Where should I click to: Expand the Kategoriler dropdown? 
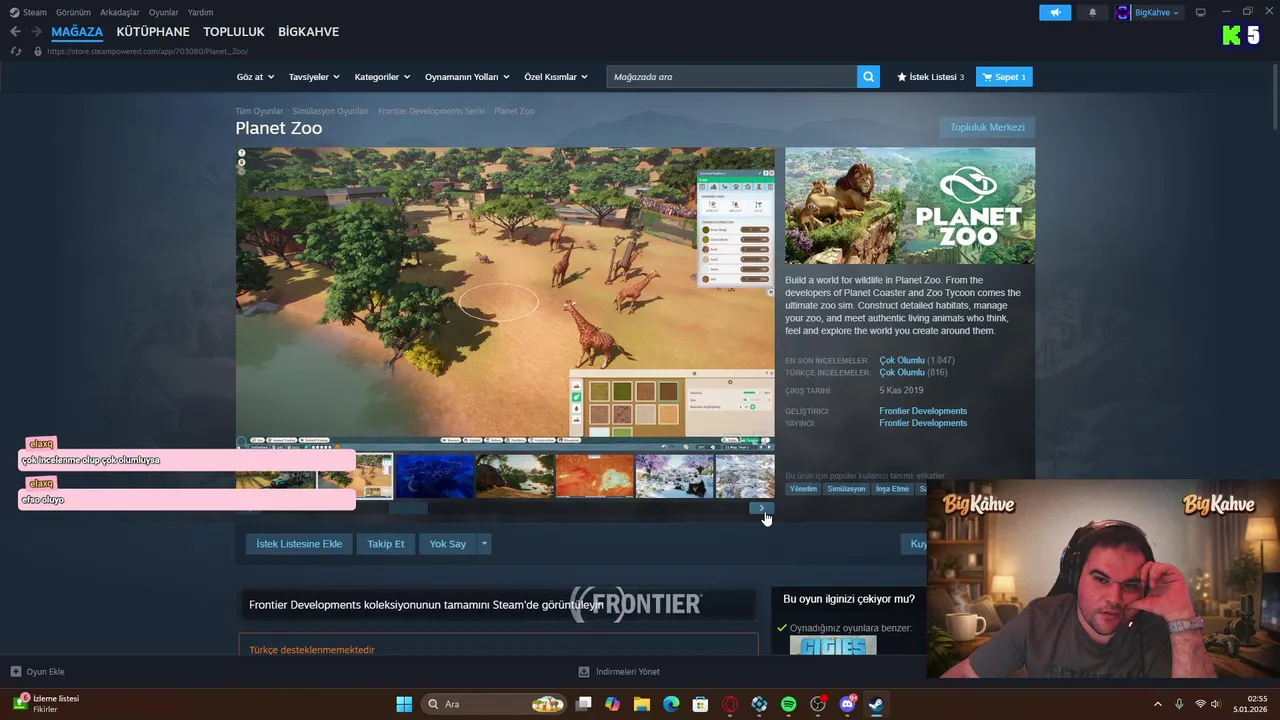[x=382, y=77]
